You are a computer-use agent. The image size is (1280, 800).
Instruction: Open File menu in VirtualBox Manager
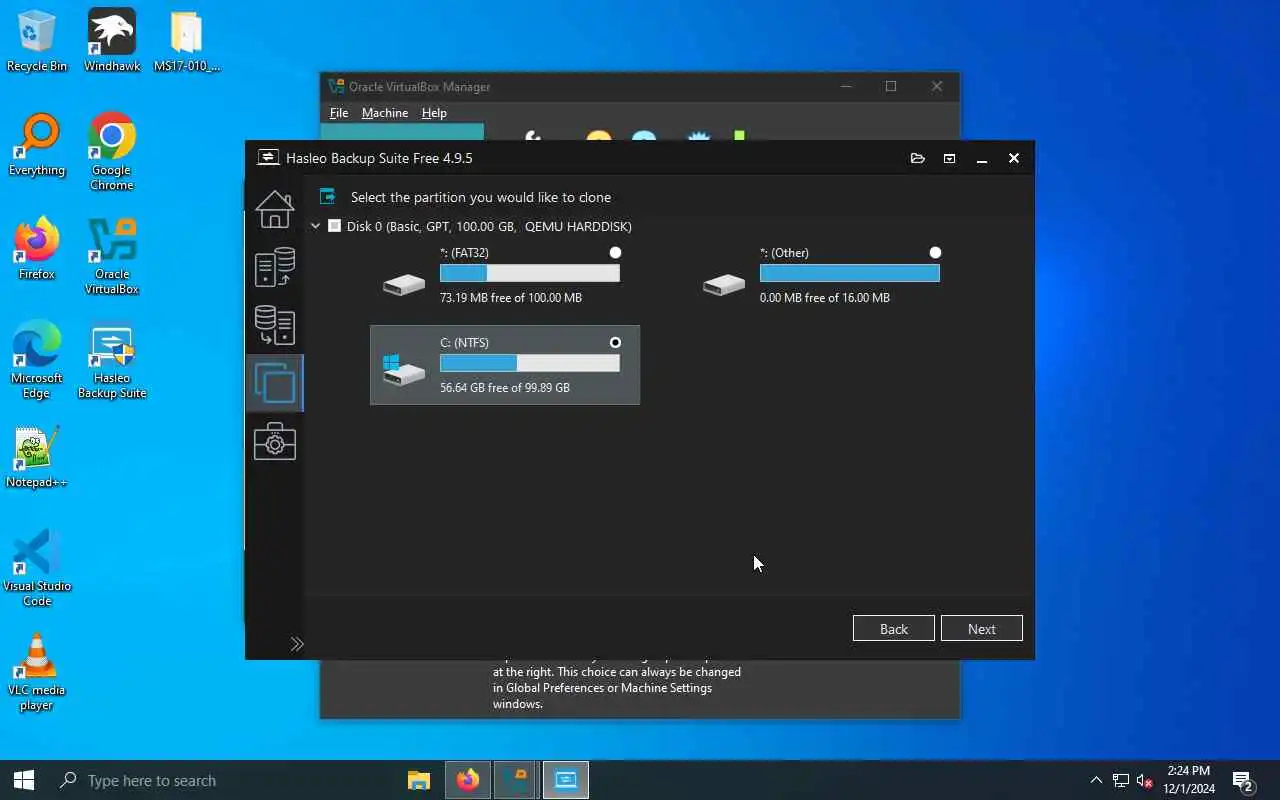click(339, 113)
